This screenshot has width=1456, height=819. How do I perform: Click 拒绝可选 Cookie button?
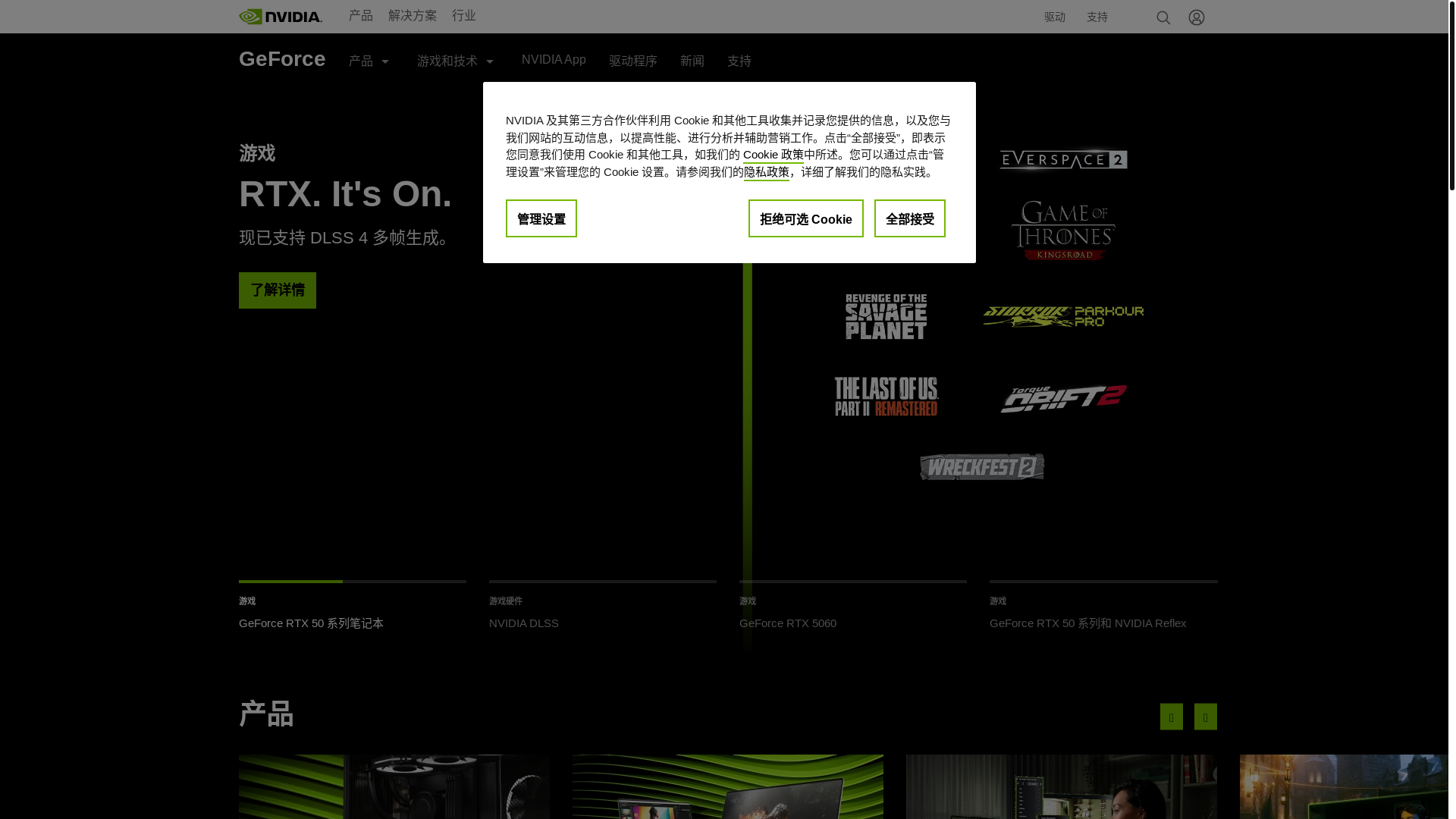coord(806,218)
